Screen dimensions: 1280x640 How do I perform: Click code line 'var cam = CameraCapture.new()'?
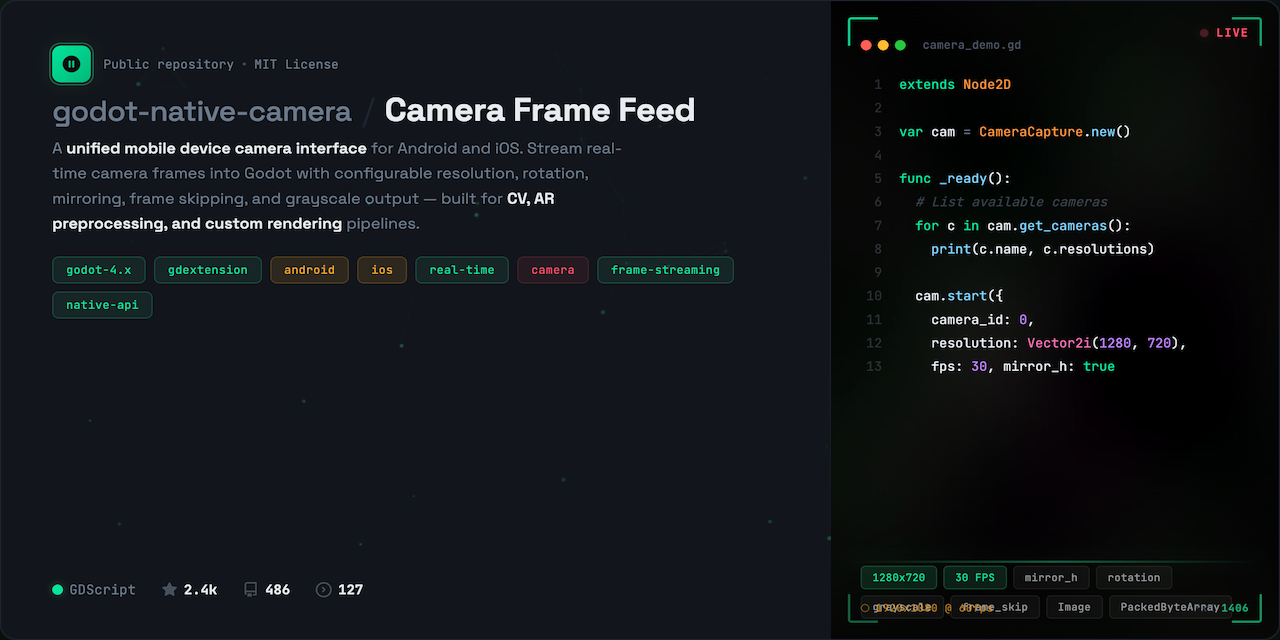[1015, 132]
